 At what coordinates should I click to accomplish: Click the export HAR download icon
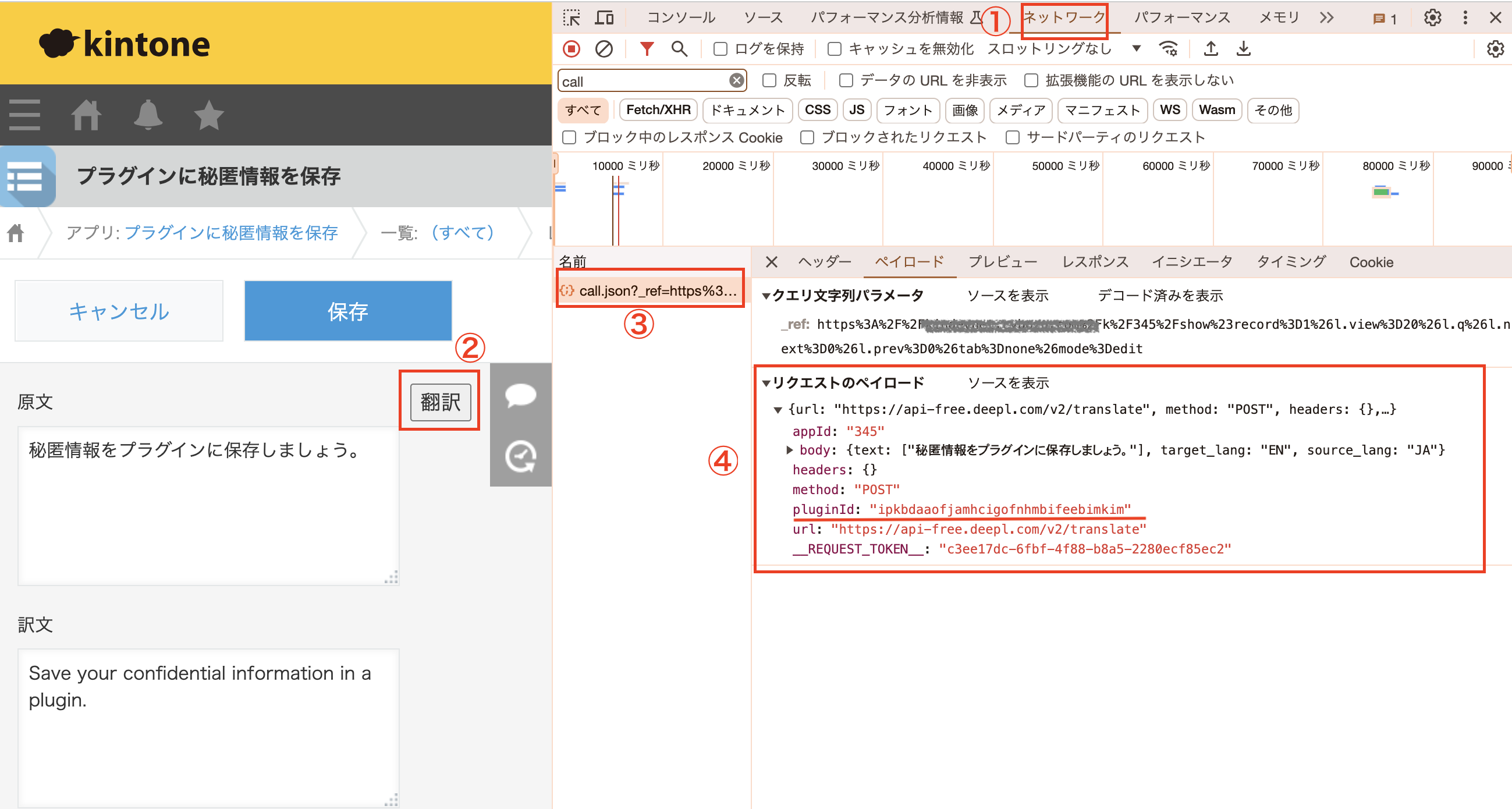click(1243, 49)
